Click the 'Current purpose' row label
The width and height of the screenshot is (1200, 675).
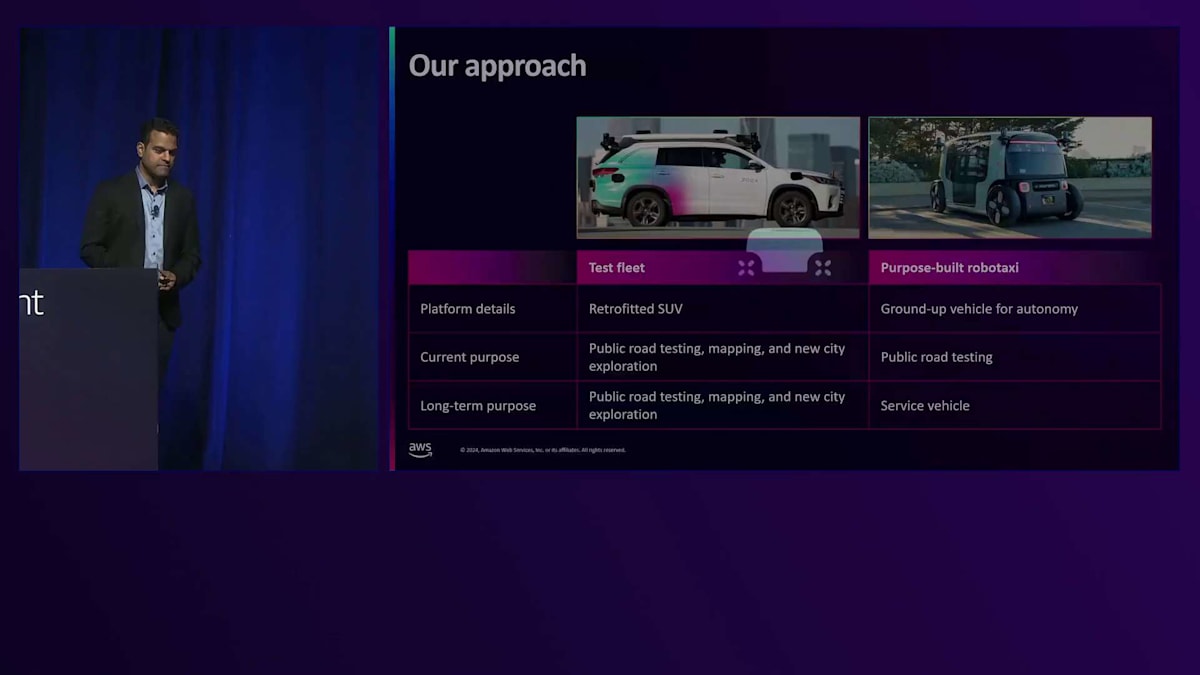coord(470,357)
